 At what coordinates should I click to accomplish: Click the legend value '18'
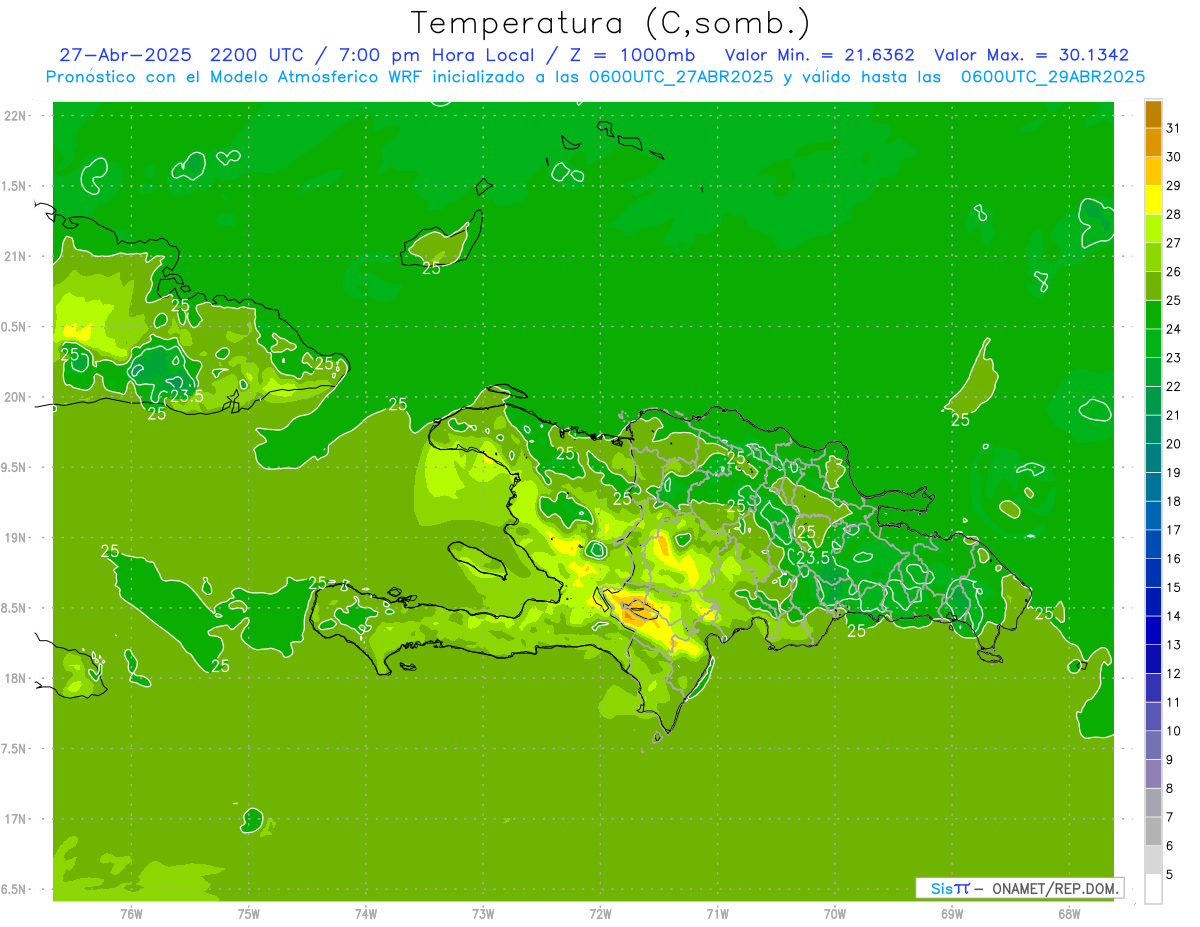(x=1174, y=501)
